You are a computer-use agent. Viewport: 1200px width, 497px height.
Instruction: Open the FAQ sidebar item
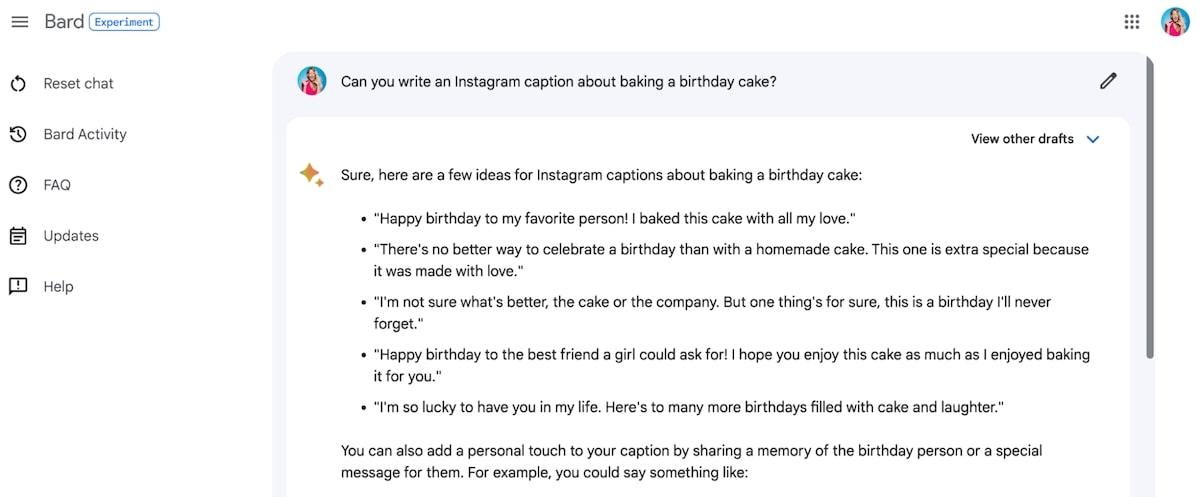[x=57, y=185]
